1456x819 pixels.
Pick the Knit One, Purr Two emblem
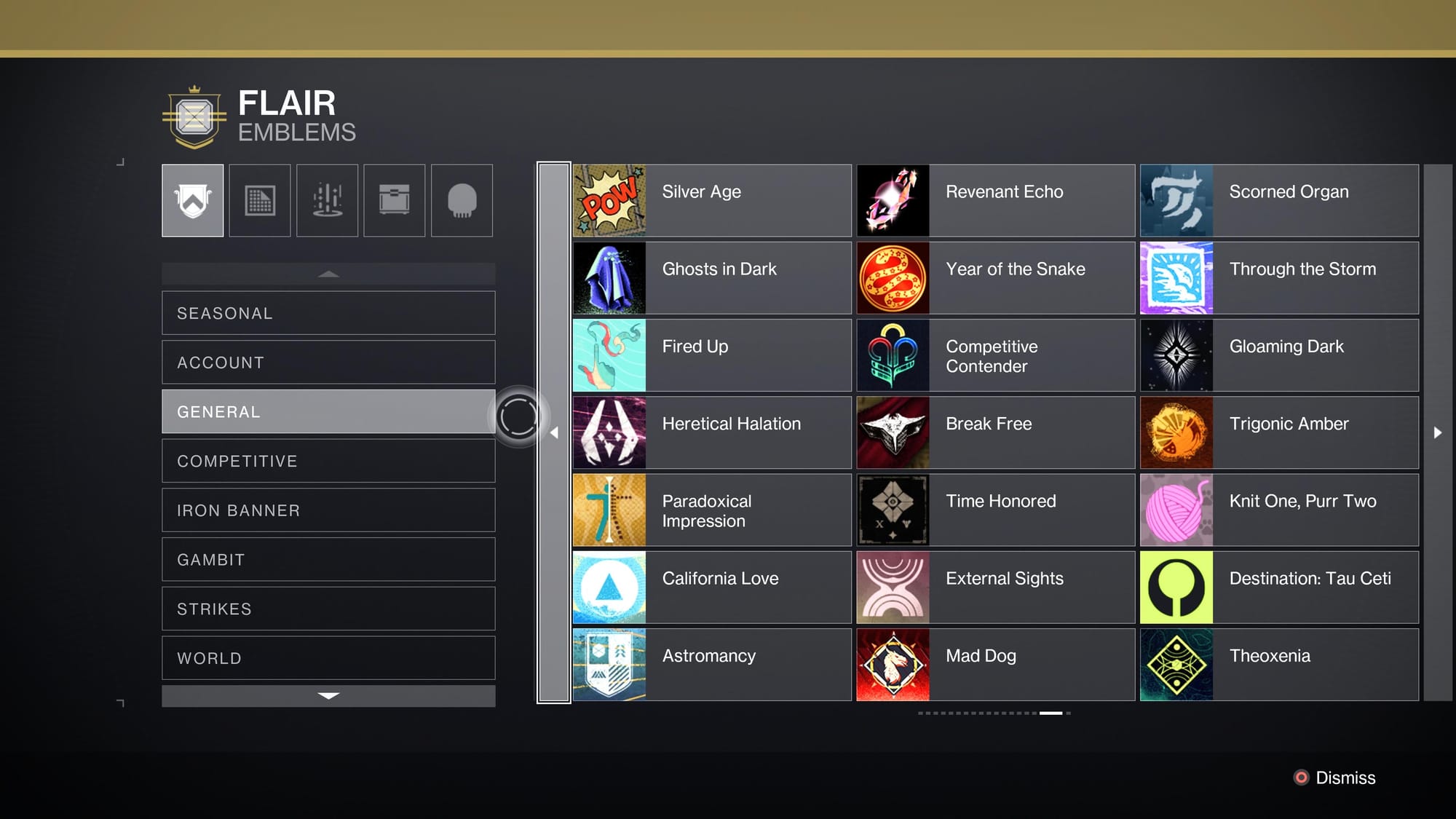pos(1279,510)
